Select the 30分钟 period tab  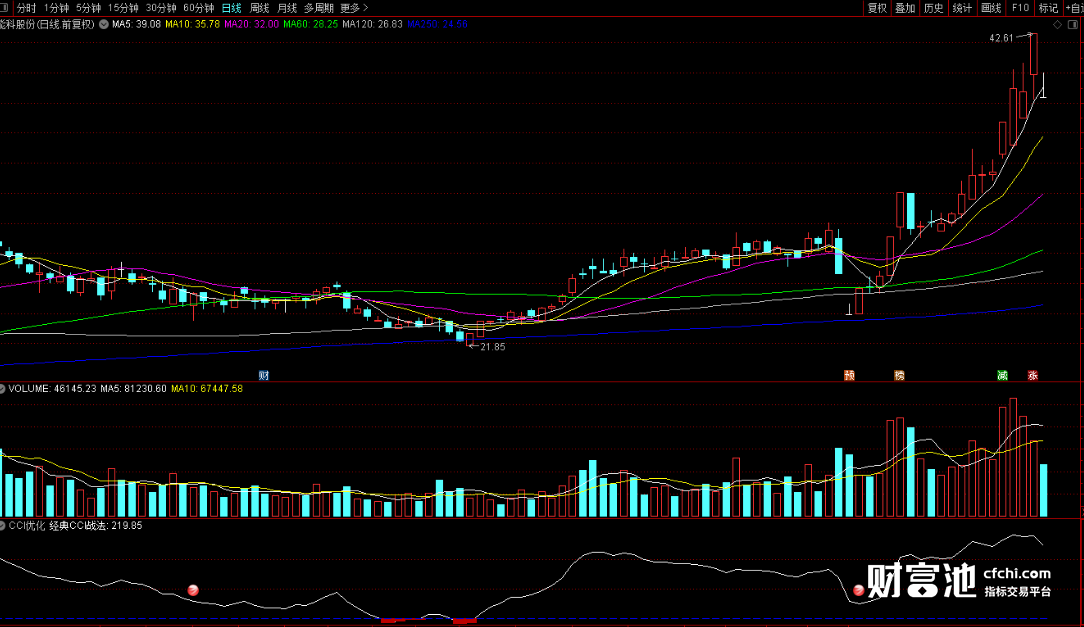click(160, 8)
